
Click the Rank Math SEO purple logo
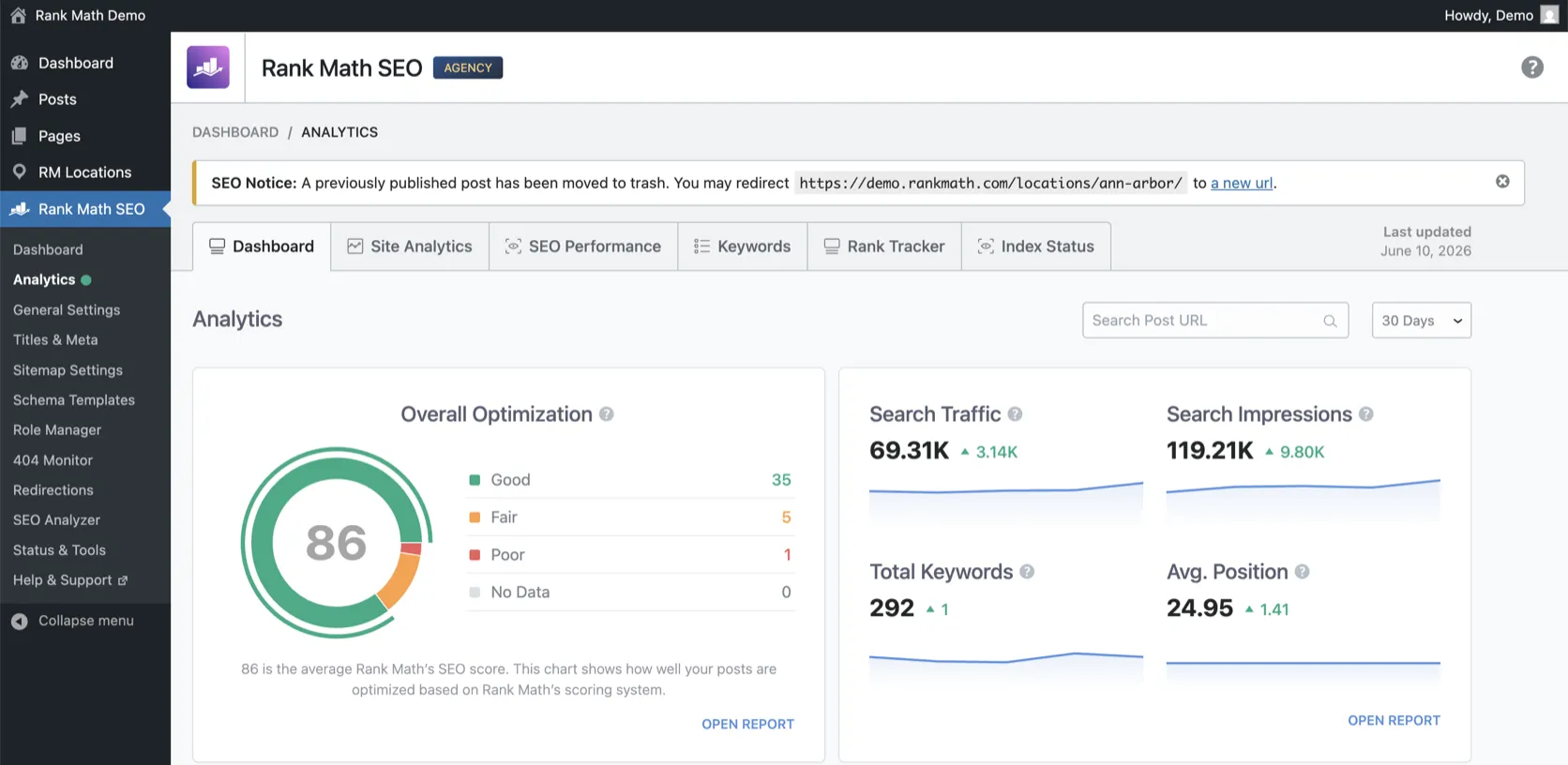[208, 67]
